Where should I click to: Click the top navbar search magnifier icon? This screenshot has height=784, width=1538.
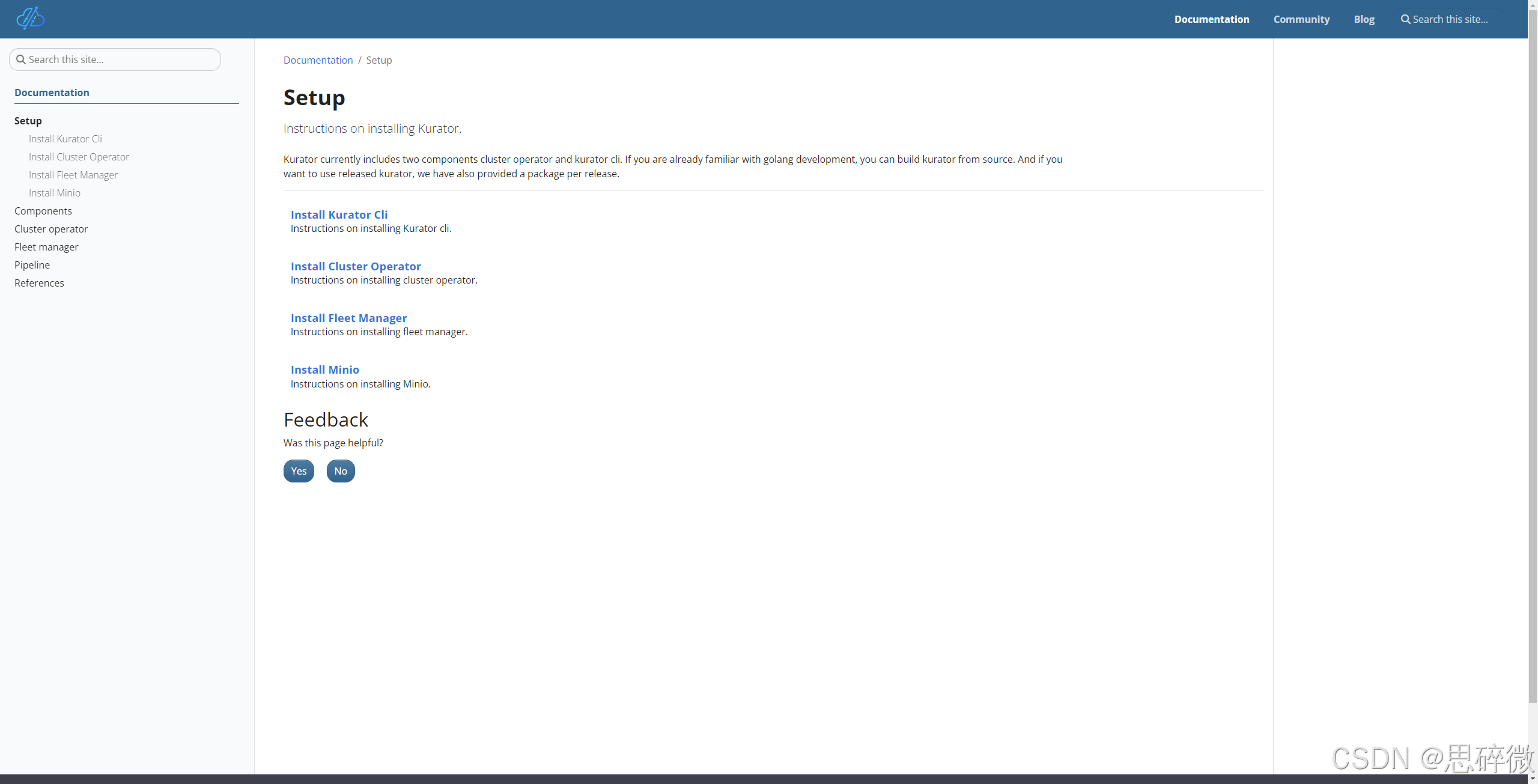click(x=1405, y=19)
